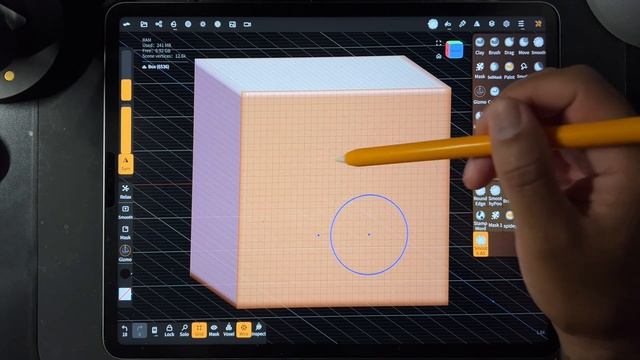This screenshot has height=360, width=640.
Task: Select the Box (6536) object label
Action: [156, 67]
